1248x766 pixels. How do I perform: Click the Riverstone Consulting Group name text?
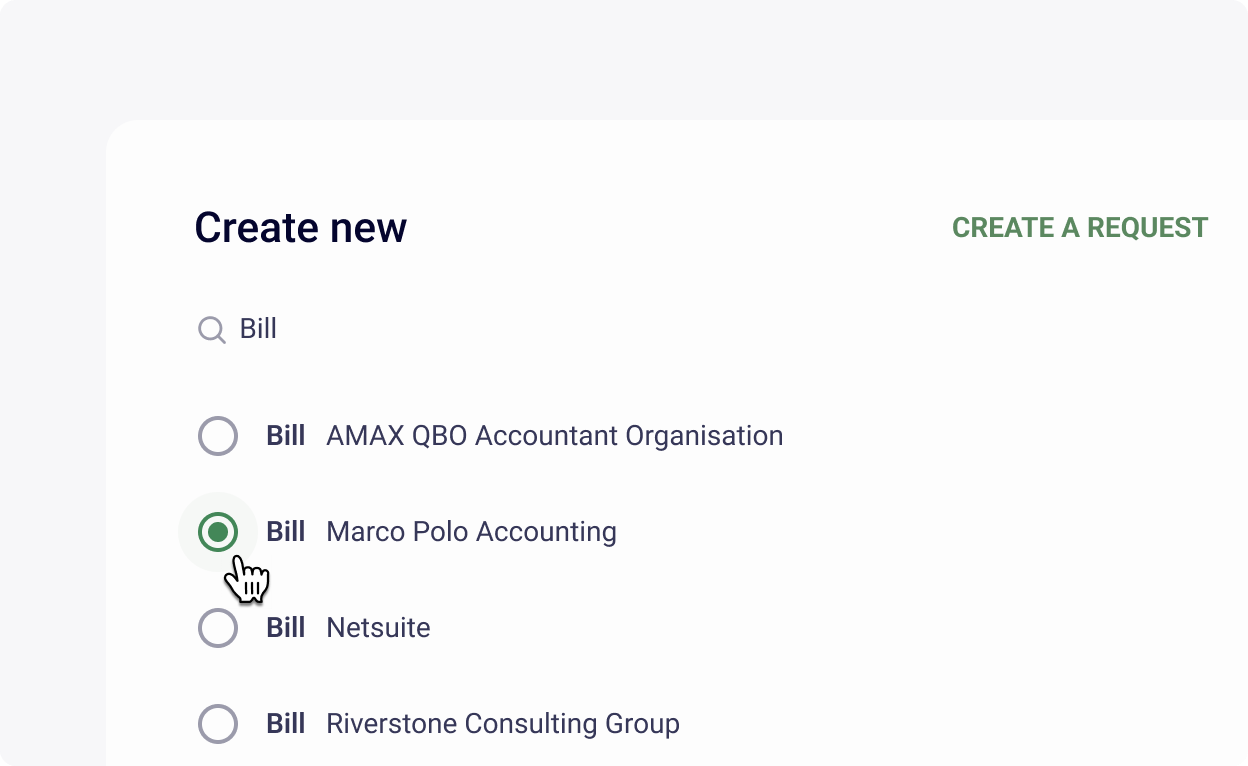point(504,724)
